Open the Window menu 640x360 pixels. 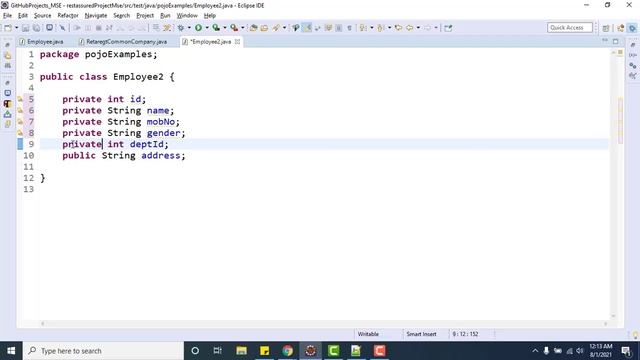(187, 16)
